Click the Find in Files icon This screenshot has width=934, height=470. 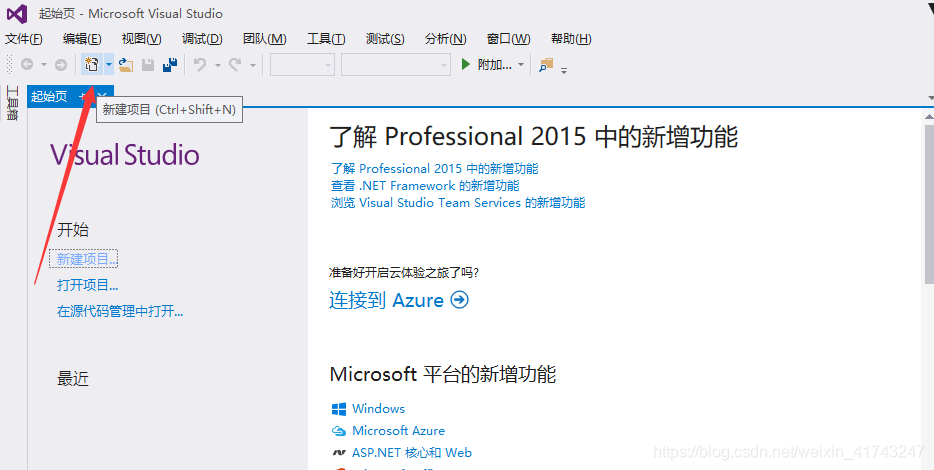[x=546, y=64]
